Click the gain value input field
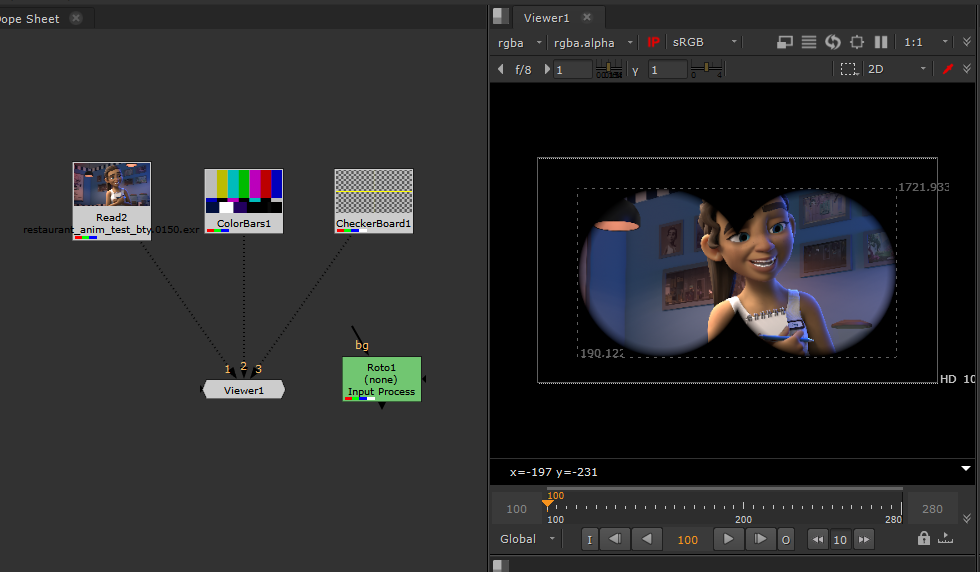Screen dimensions: 980x572 (x=572, y=69)
